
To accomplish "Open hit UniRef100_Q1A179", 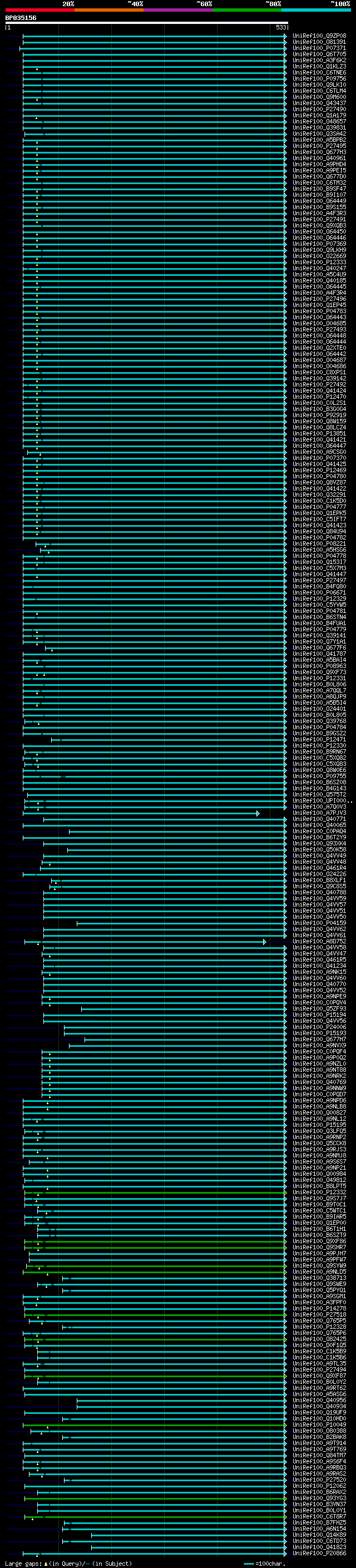I will (319, 115).
